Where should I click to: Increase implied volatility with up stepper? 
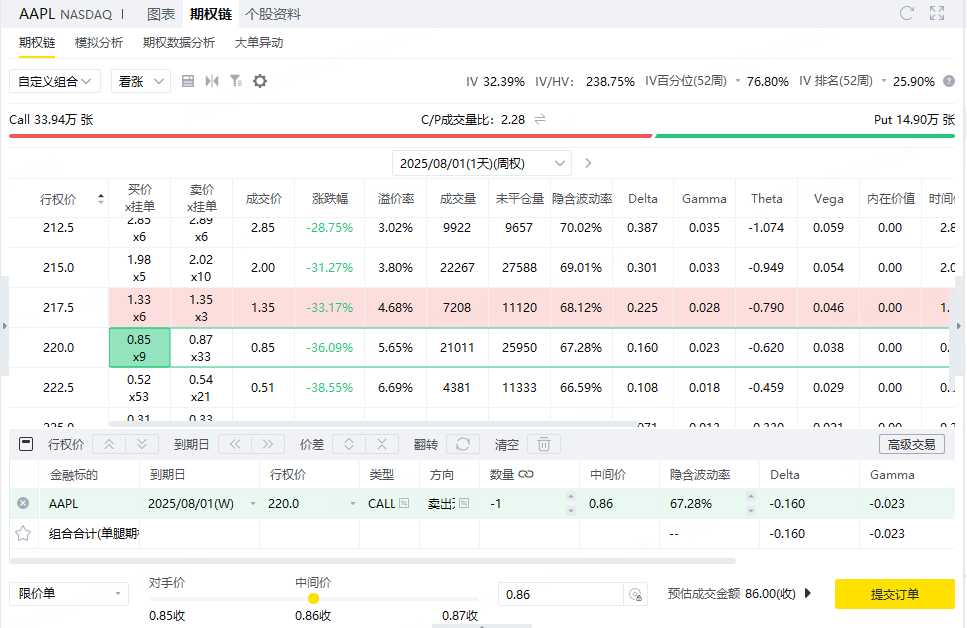point(751,497)
